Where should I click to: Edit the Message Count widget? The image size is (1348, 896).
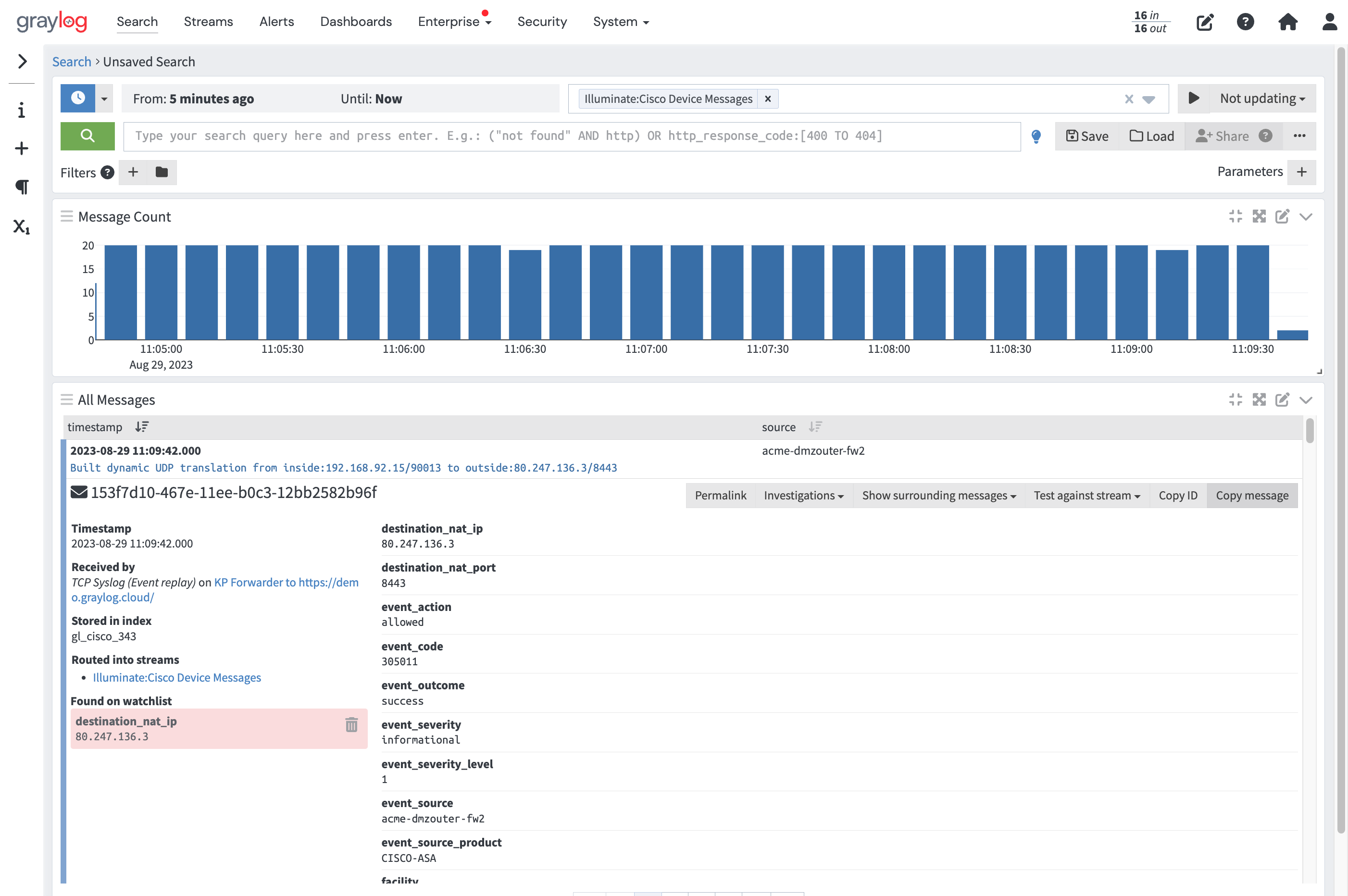coord(1282,216)
